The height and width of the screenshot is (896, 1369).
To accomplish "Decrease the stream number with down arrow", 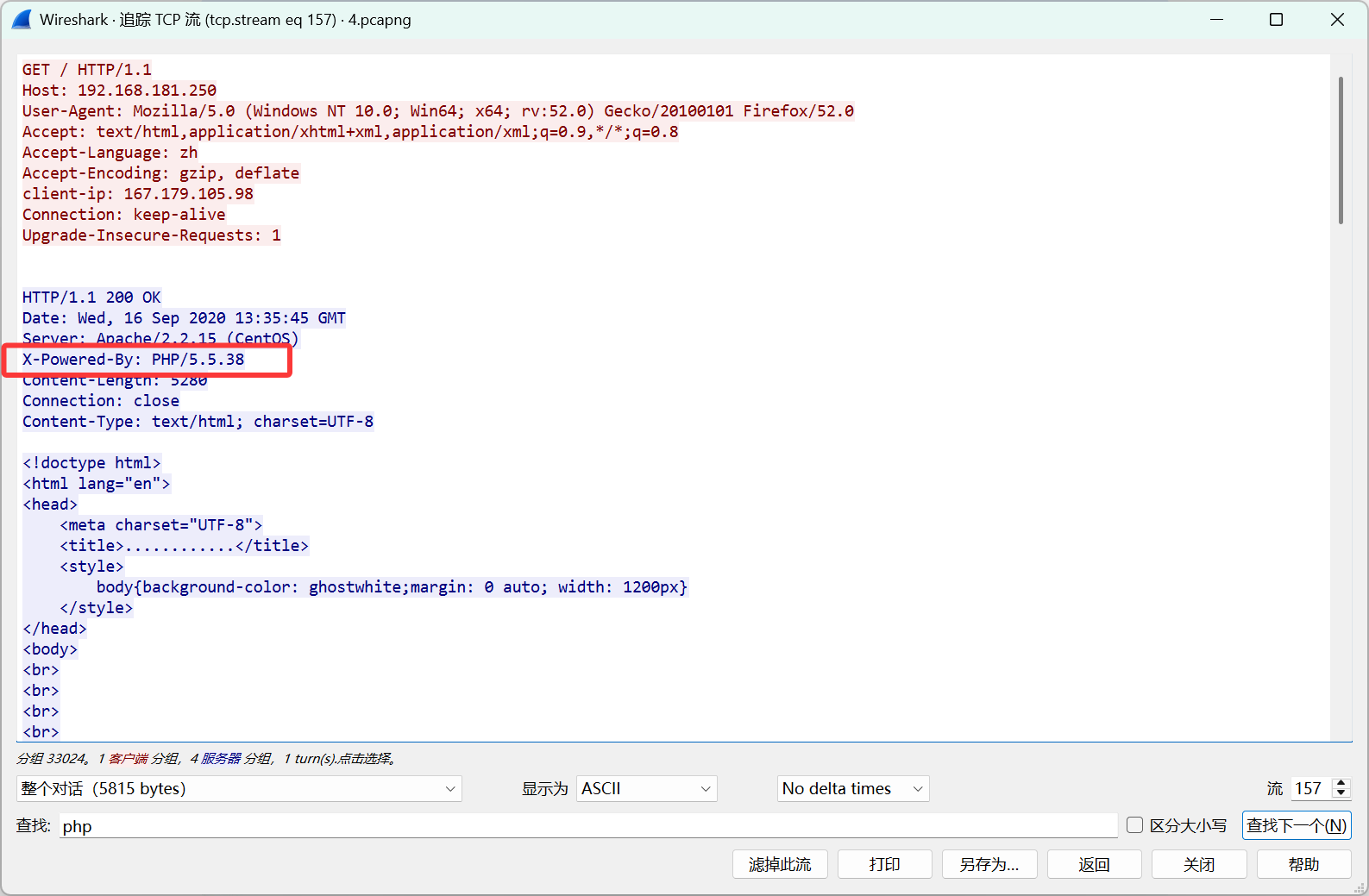I will pos(1341,793).
